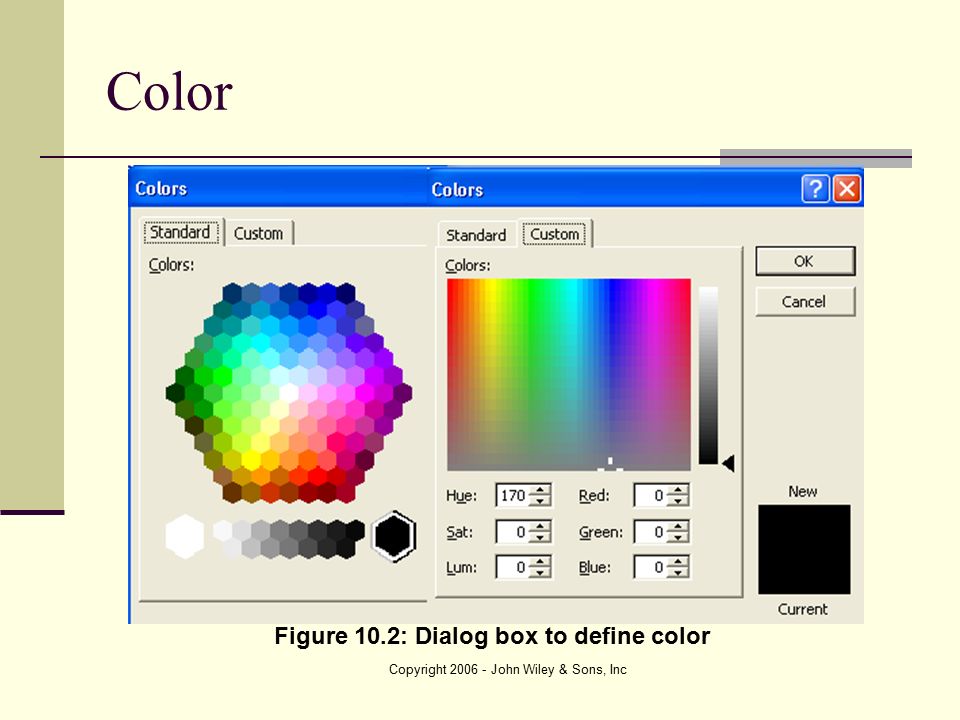Click the Lum input field

[x=513, y=567]
